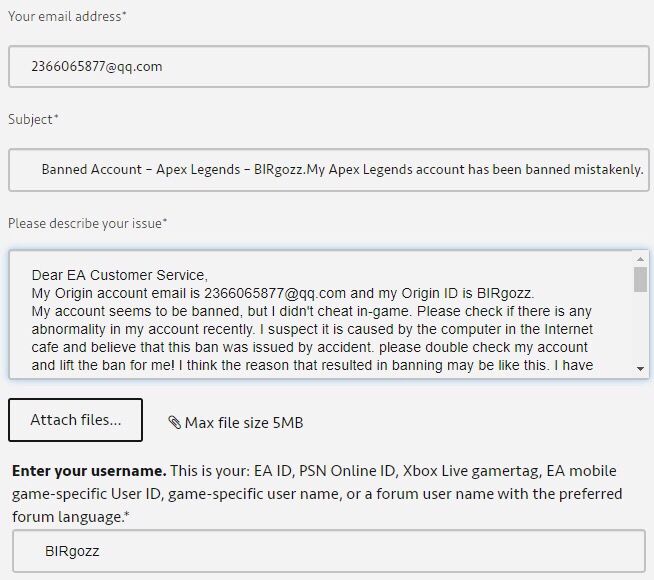This screenshot has width=654, height=580.
Task: Click the 'Please describe your issue' label
Action: pyautogui.click(x=88, y=223)
